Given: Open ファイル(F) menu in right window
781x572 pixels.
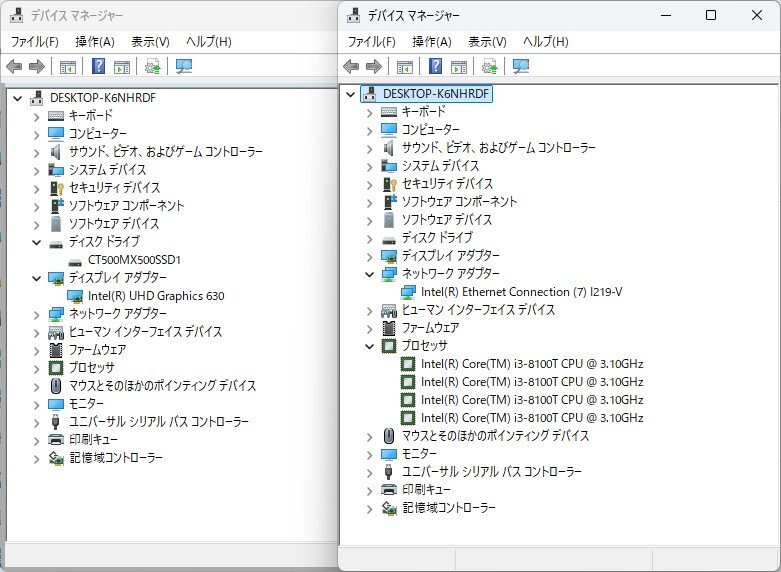Looking at the screenshot, I should [372, 41].
